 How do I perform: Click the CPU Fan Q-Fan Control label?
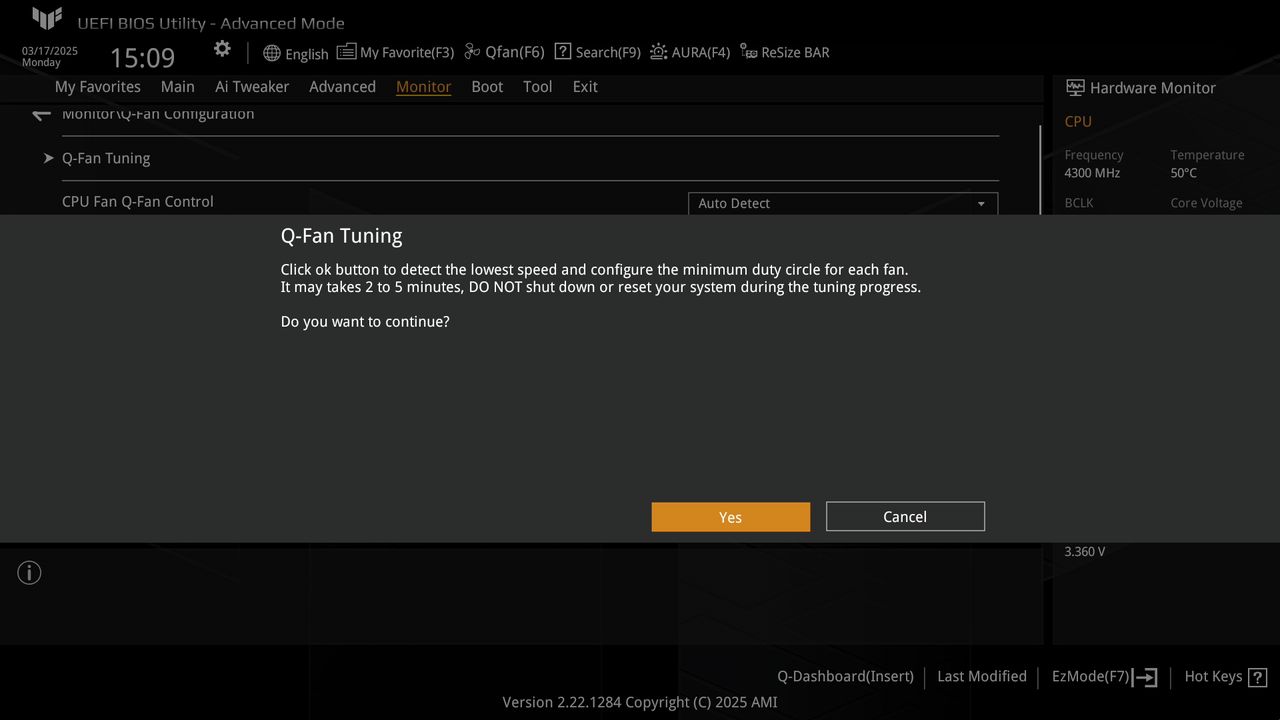pyautogui.click(x=138, y=202)
